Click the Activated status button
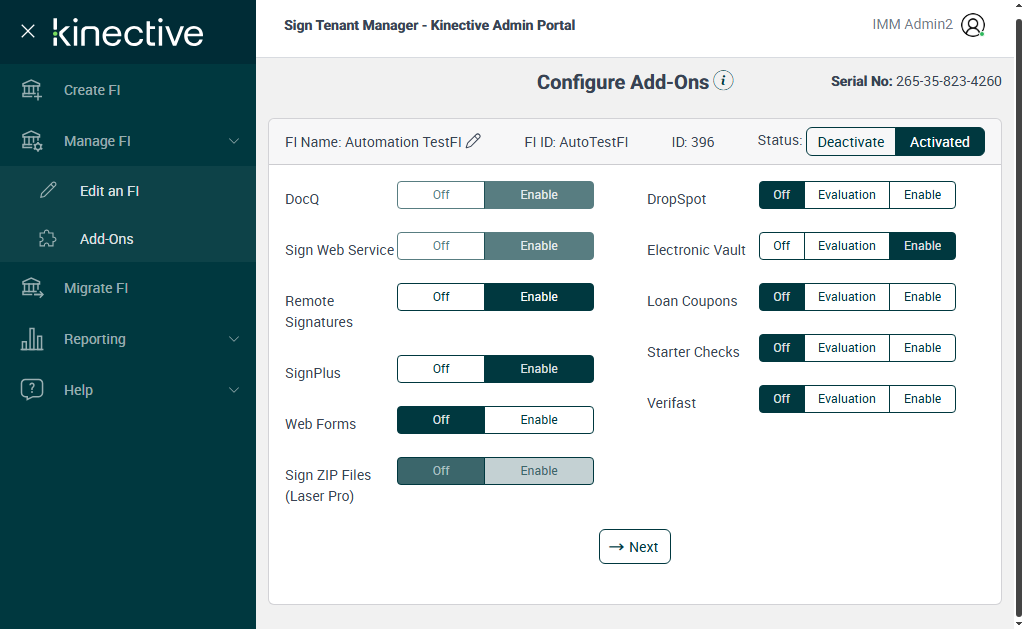1024x629 pixels. click(x=940, y=142)
